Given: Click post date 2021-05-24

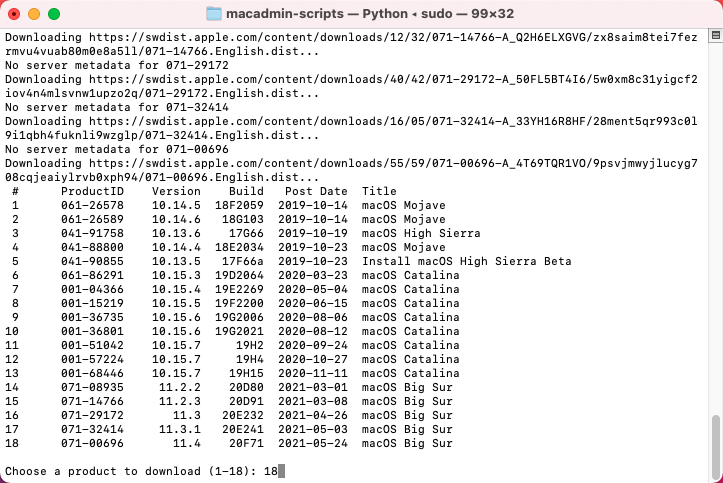Looking at the screenshot, I should pyautogui.click(x=313, y=443).
